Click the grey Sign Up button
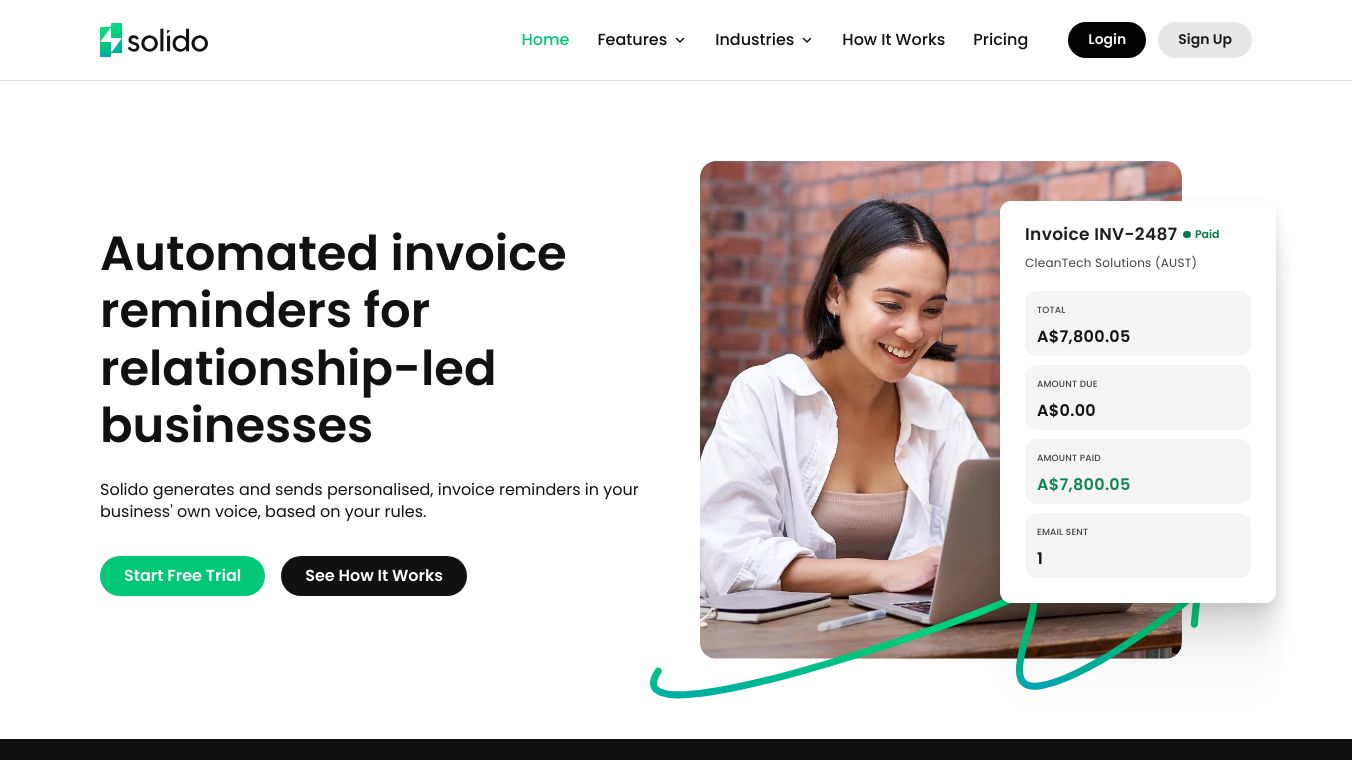The width and height of the screenshot is (1352, 760). pos(1205,40)
